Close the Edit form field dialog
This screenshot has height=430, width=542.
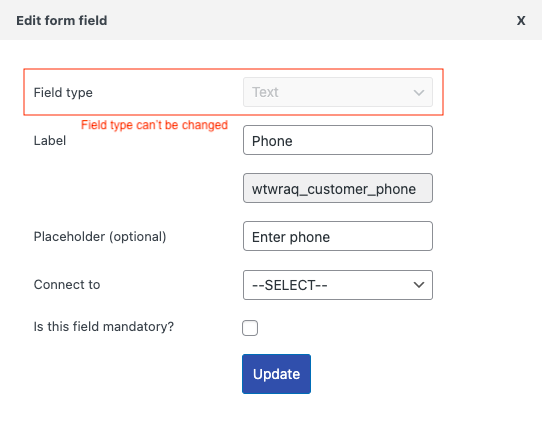pos(521,21)
